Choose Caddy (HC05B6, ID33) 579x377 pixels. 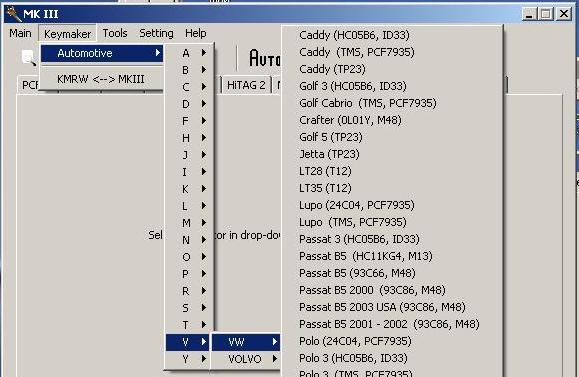tap(392, 35)
